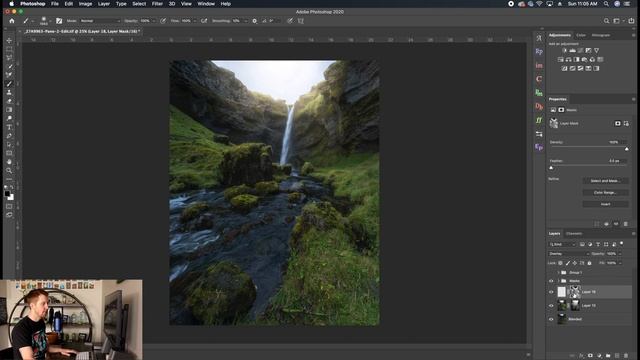
Task: Open the layer blend mode dropdown
Action: (x=569, y=254)
